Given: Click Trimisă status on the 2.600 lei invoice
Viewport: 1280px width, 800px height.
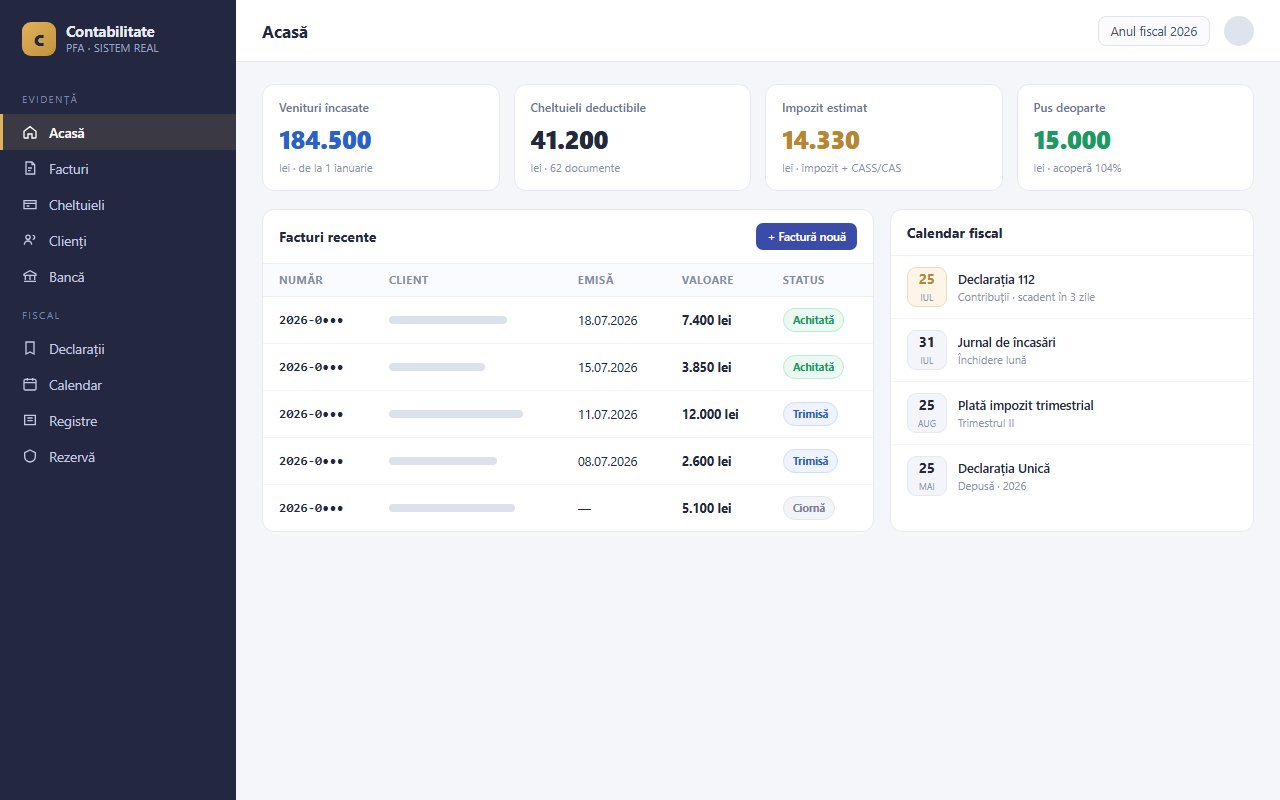Looking at the screenshot, I should click(x=810, y=461).
